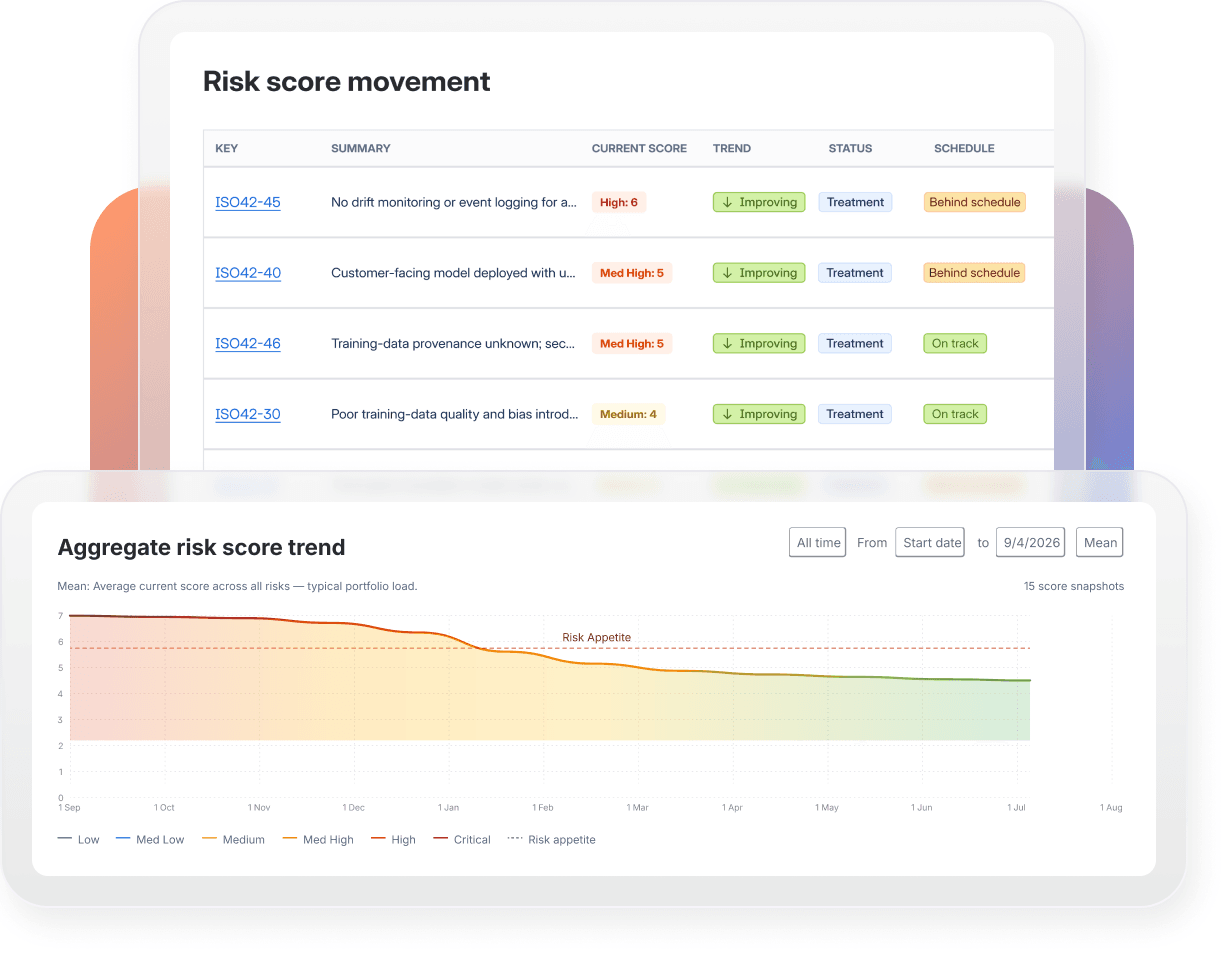The width and height of the screenshot is (1224, 956).
Task: Click Improving trend badge for ISO42-46
Action: click(759, 343)
